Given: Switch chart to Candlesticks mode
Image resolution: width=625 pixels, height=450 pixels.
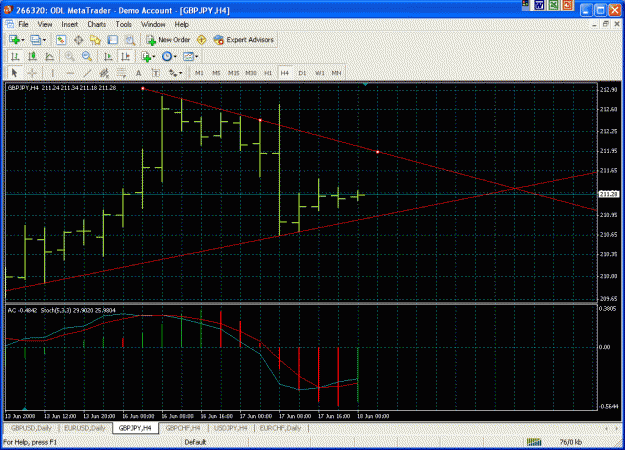Looking at the screenshot, I should (32, 57).
